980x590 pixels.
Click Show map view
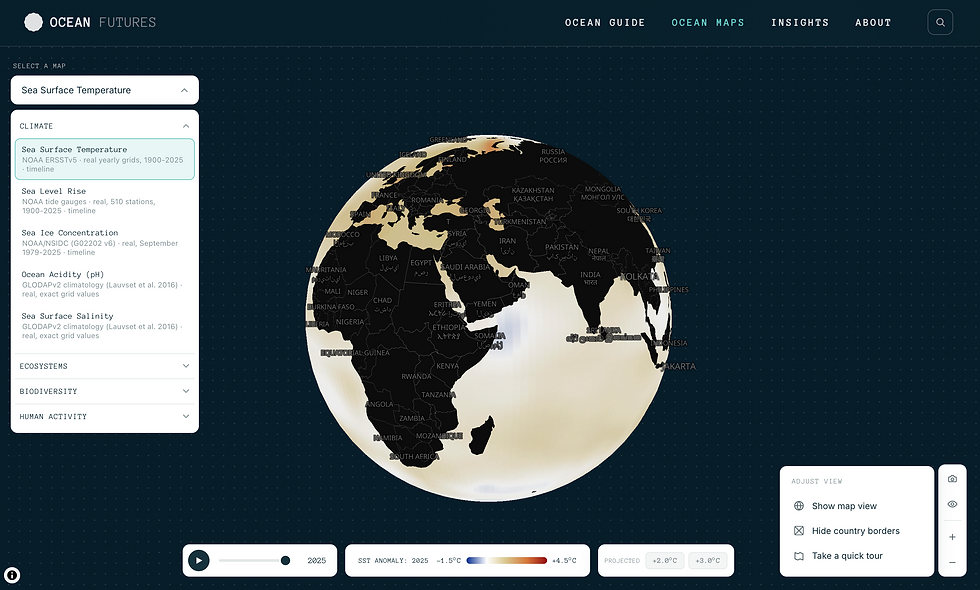coord(844,506)
